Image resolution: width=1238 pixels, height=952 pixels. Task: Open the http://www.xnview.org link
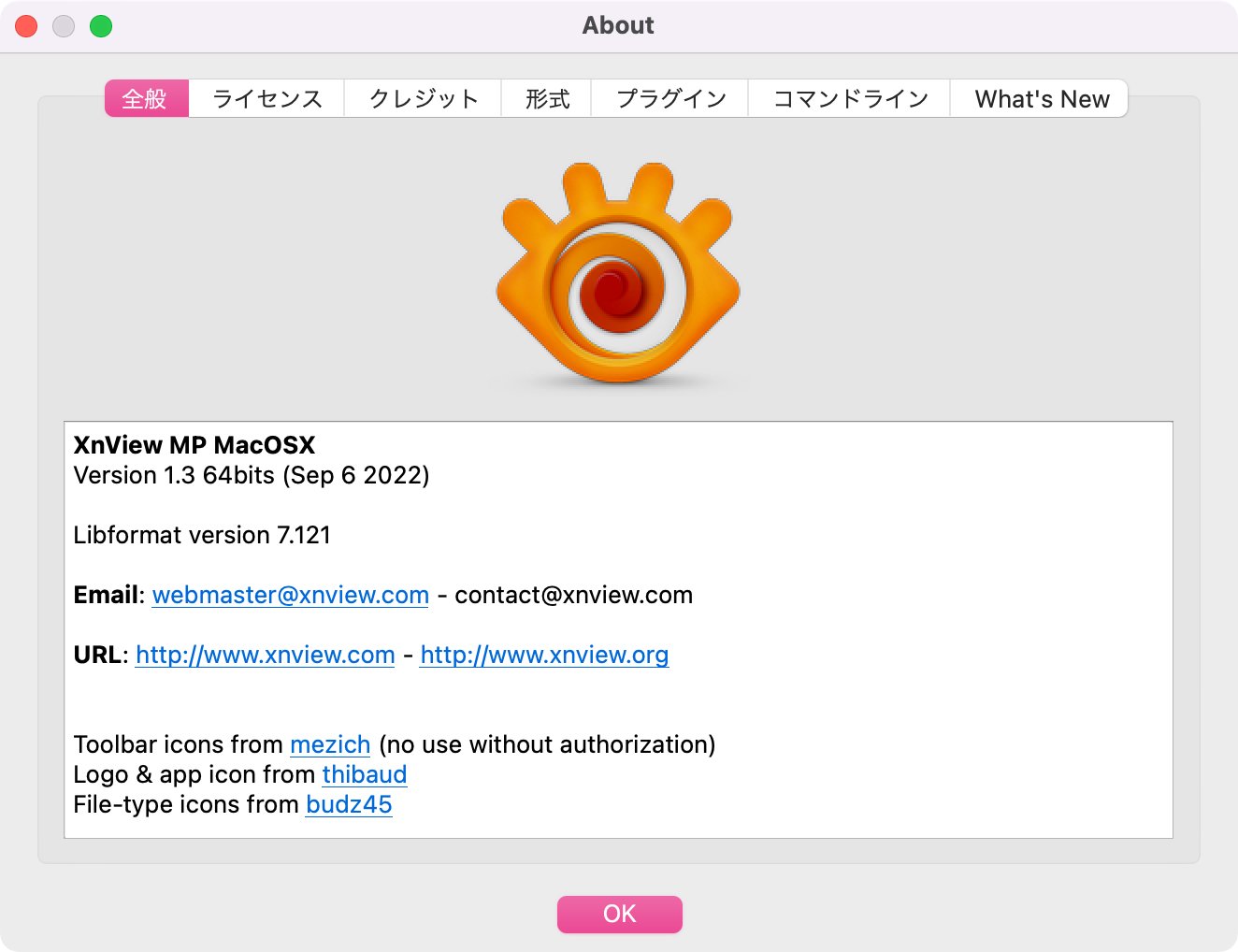pos(544,655)
